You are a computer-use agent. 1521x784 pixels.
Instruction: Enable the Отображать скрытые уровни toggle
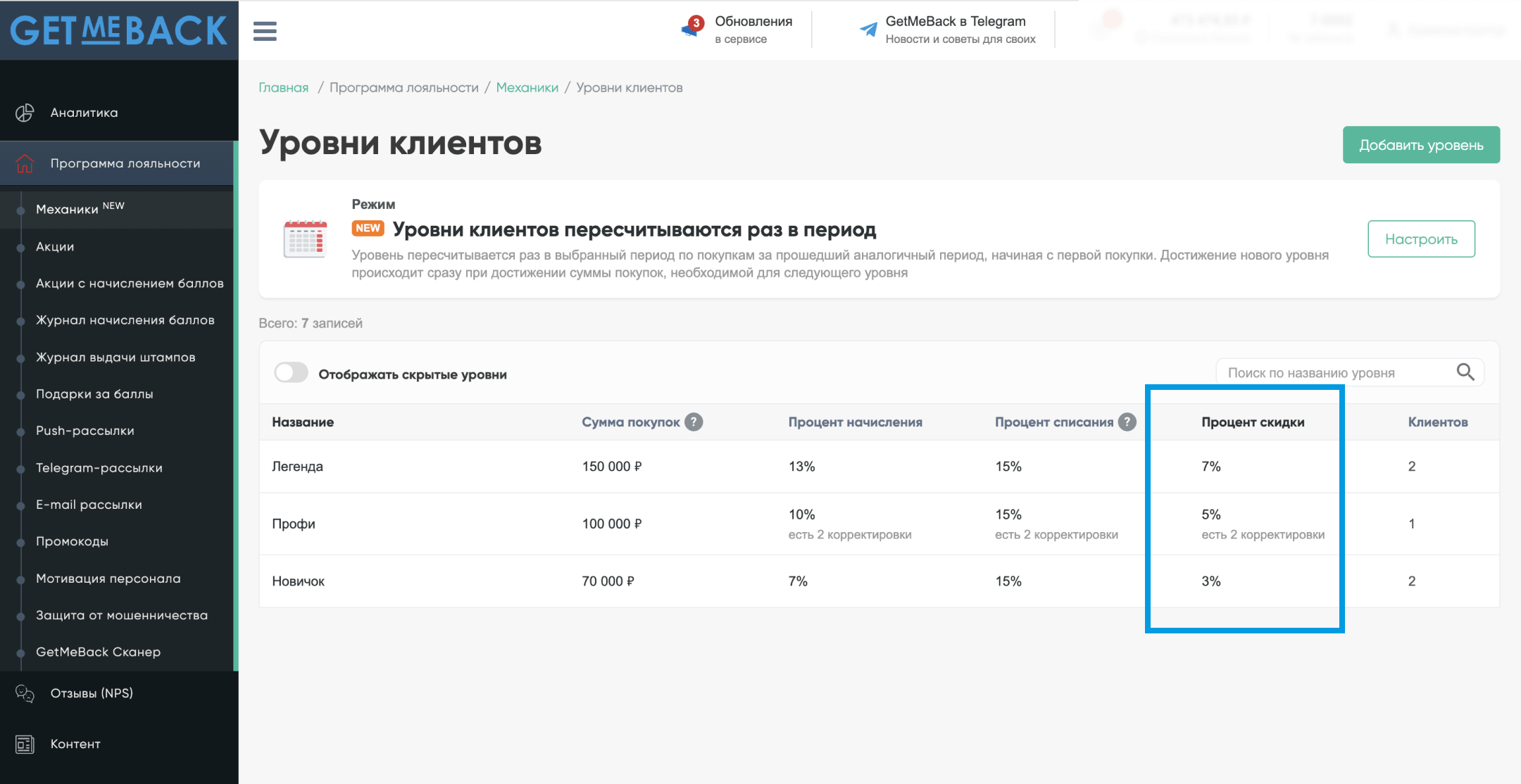[291, 373]
